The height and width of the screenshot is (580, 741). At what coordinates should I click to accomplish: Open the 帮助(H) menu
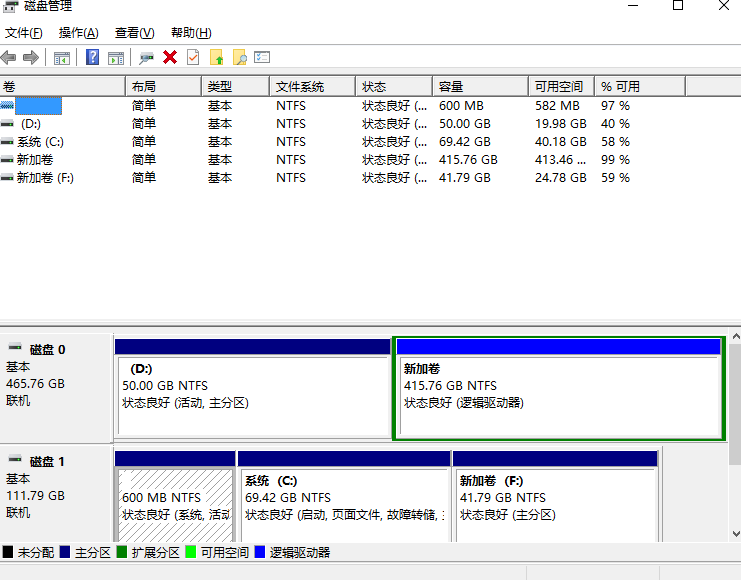191,33
